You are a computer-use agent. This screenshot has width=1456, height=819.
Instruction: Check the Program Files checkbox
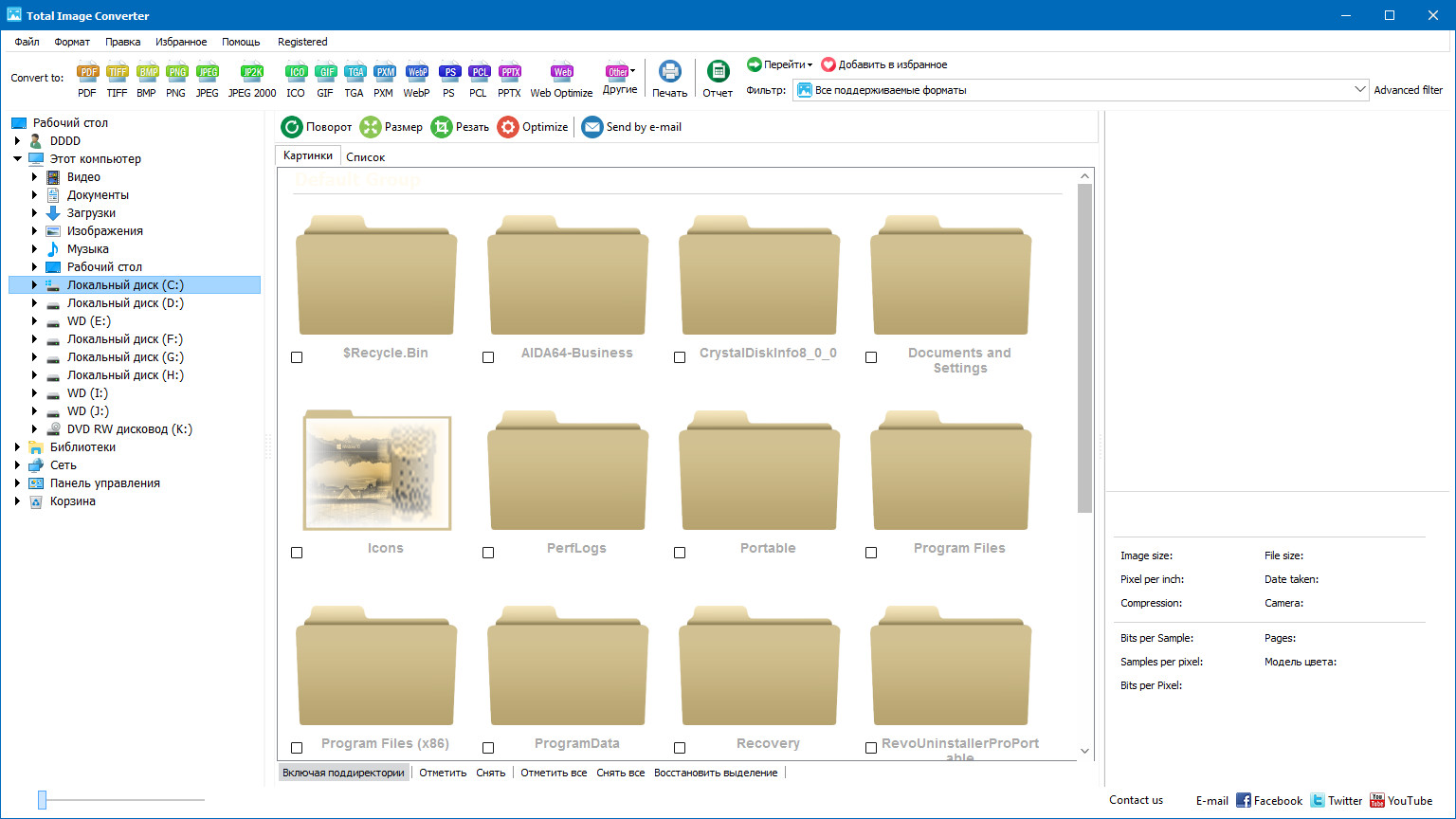tap(871, 553)
